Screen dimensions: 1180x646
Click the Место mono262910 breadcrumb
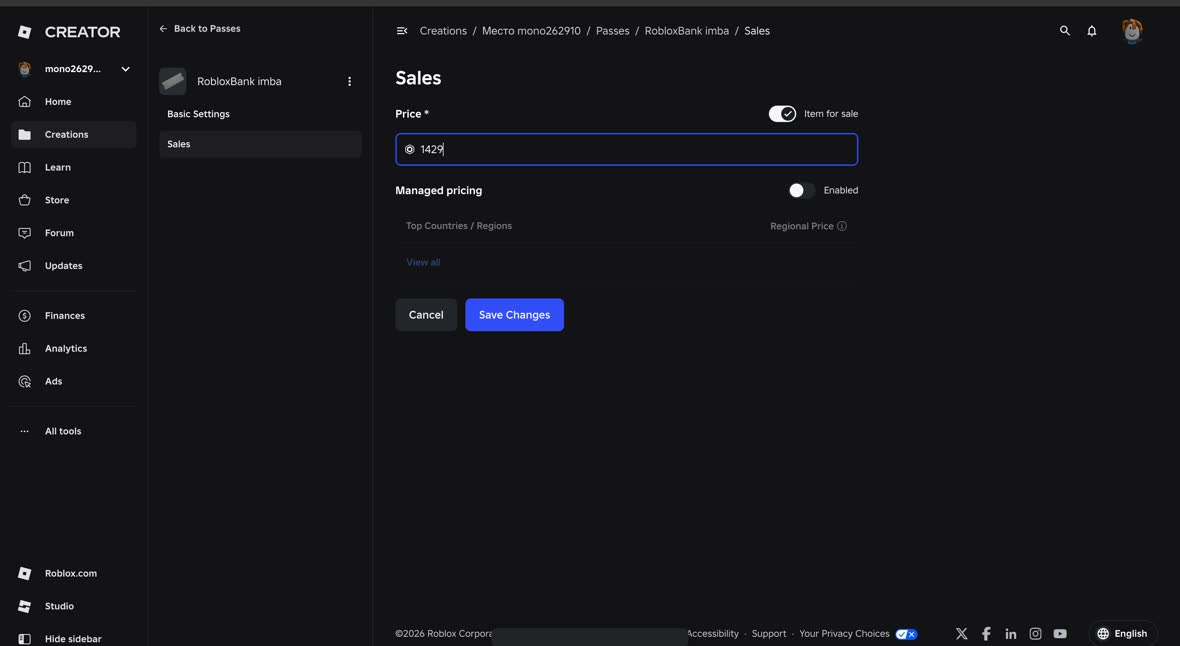coord(531,31)
